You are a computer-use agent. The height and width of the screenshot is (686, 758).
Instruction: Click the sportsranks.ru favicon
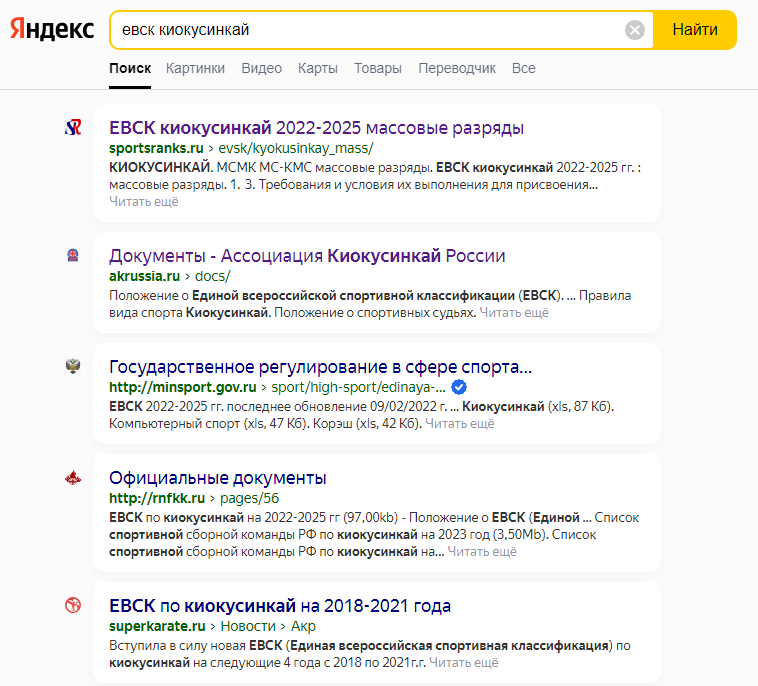pos(73,128)
